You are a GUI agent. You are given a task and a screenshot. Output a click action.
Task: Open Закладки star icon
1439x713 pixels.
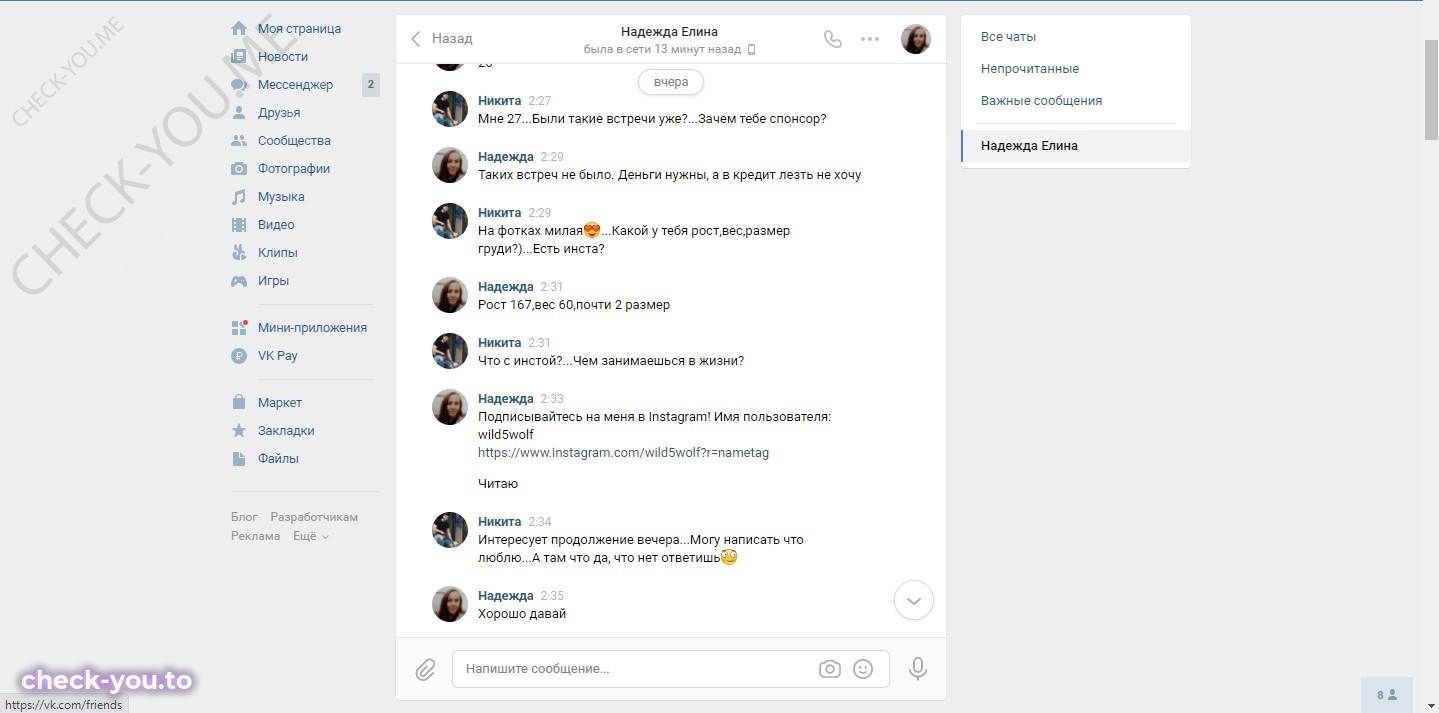(239, 431)
